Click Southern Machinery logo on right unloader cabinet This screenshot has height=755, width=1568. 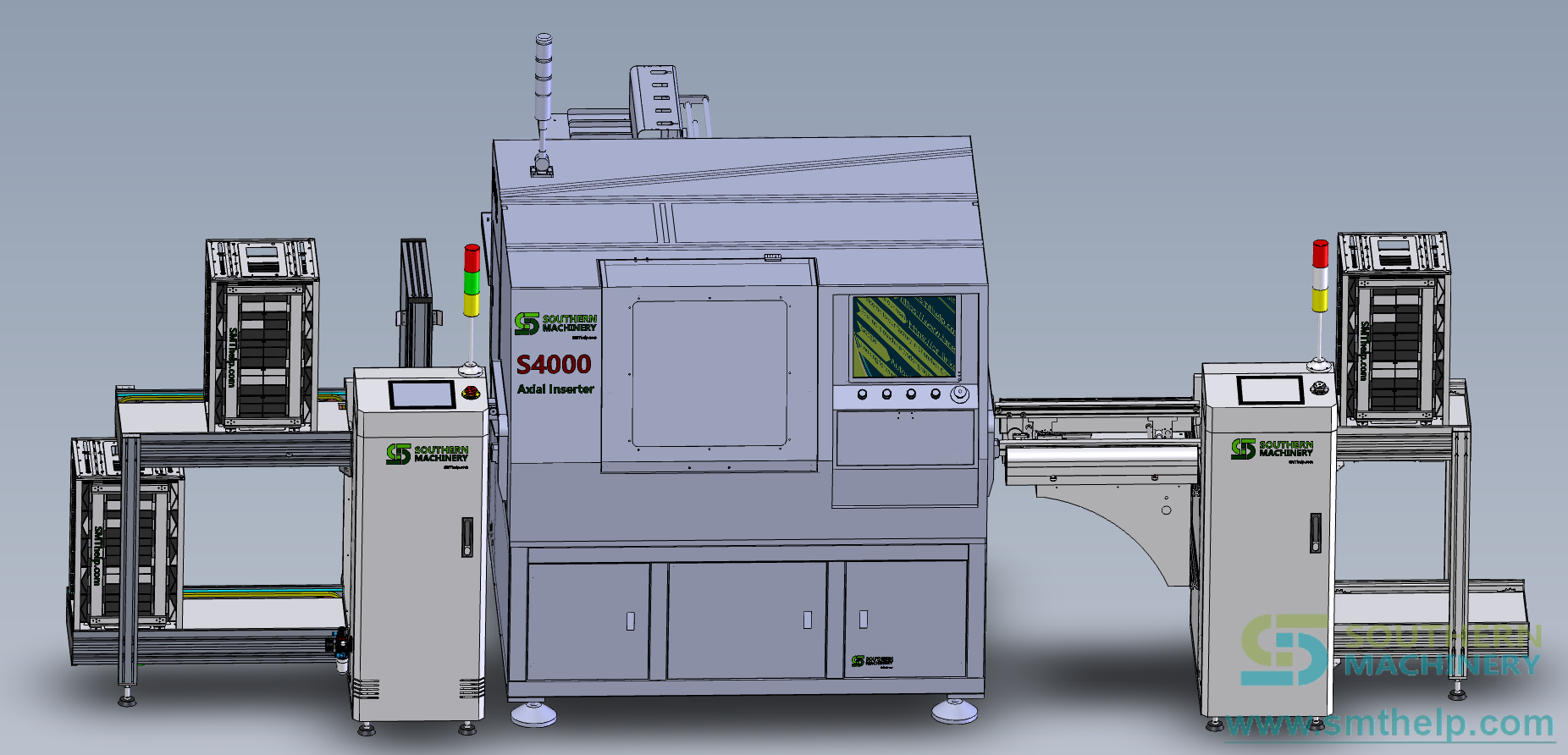[x=1272, y=449]
